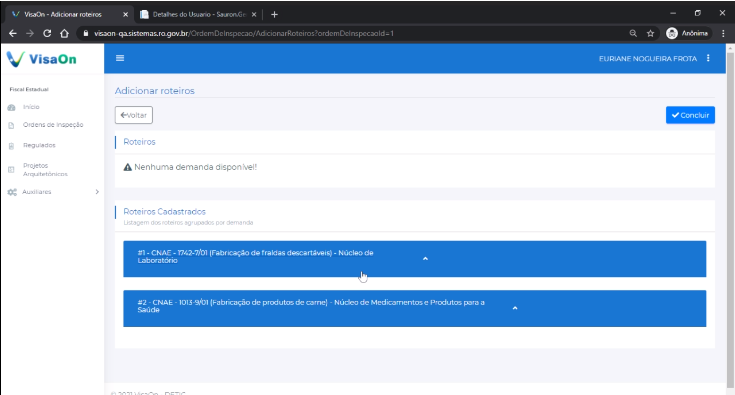
Task: Click the Regulados sidebar icon
Action: point(12,146)
